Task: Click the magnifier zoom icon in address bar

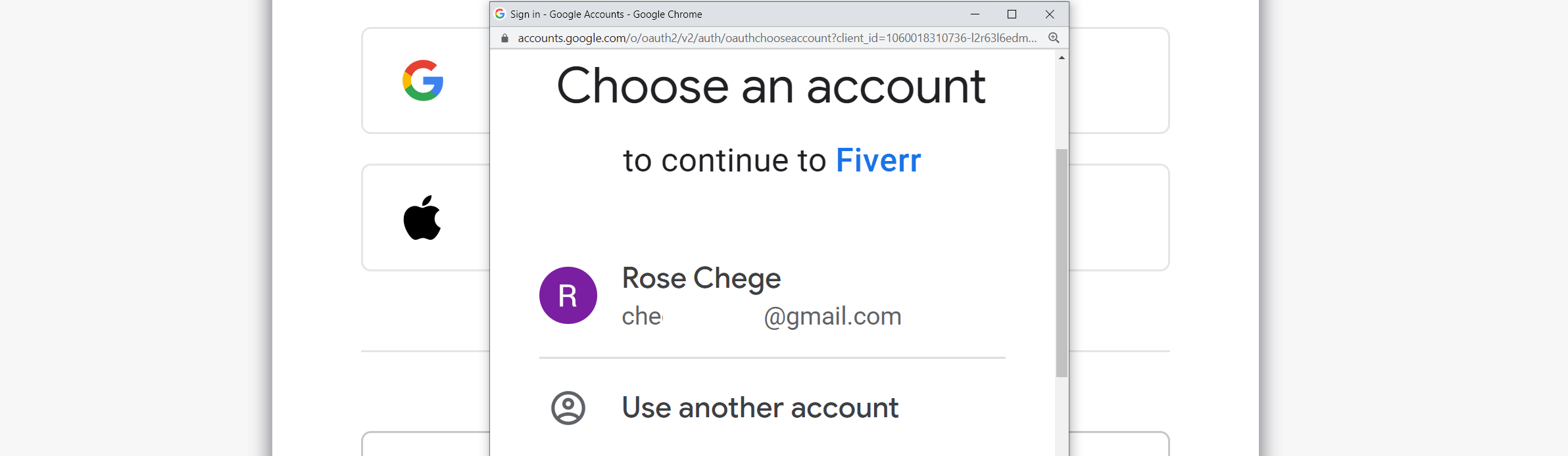Action: (1054, 38)
